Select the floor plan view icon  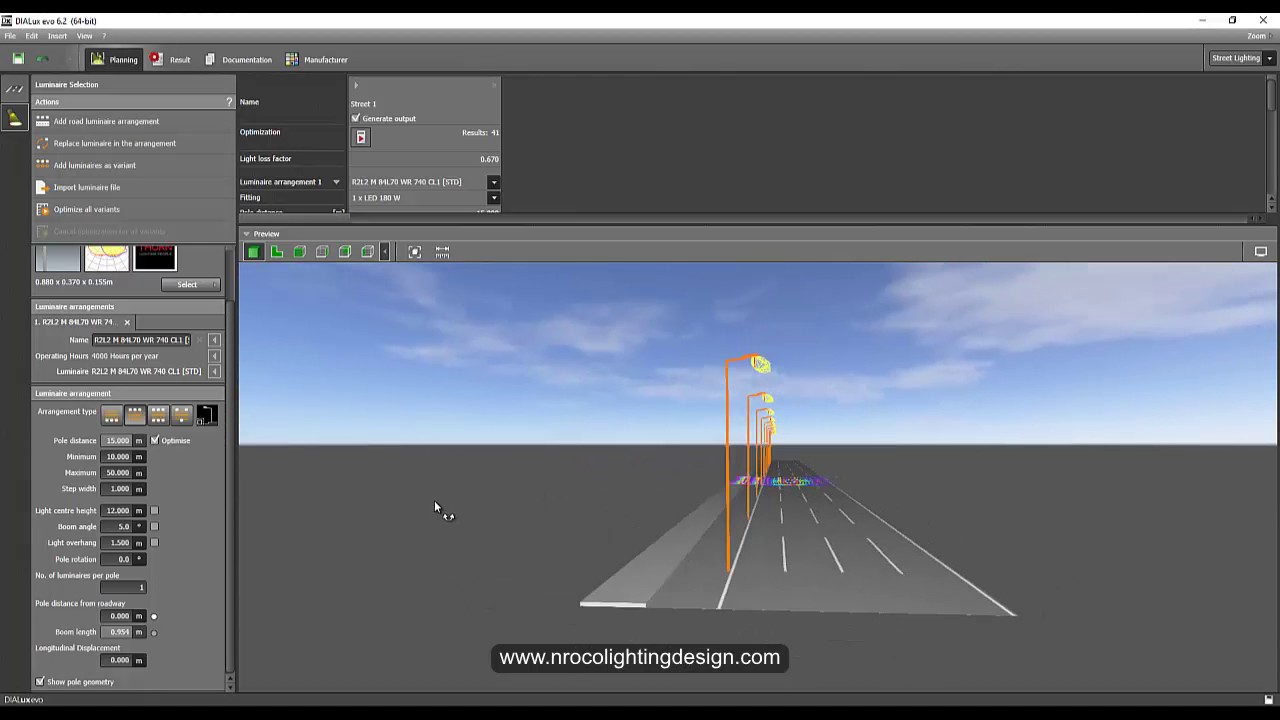coord(277,252)
